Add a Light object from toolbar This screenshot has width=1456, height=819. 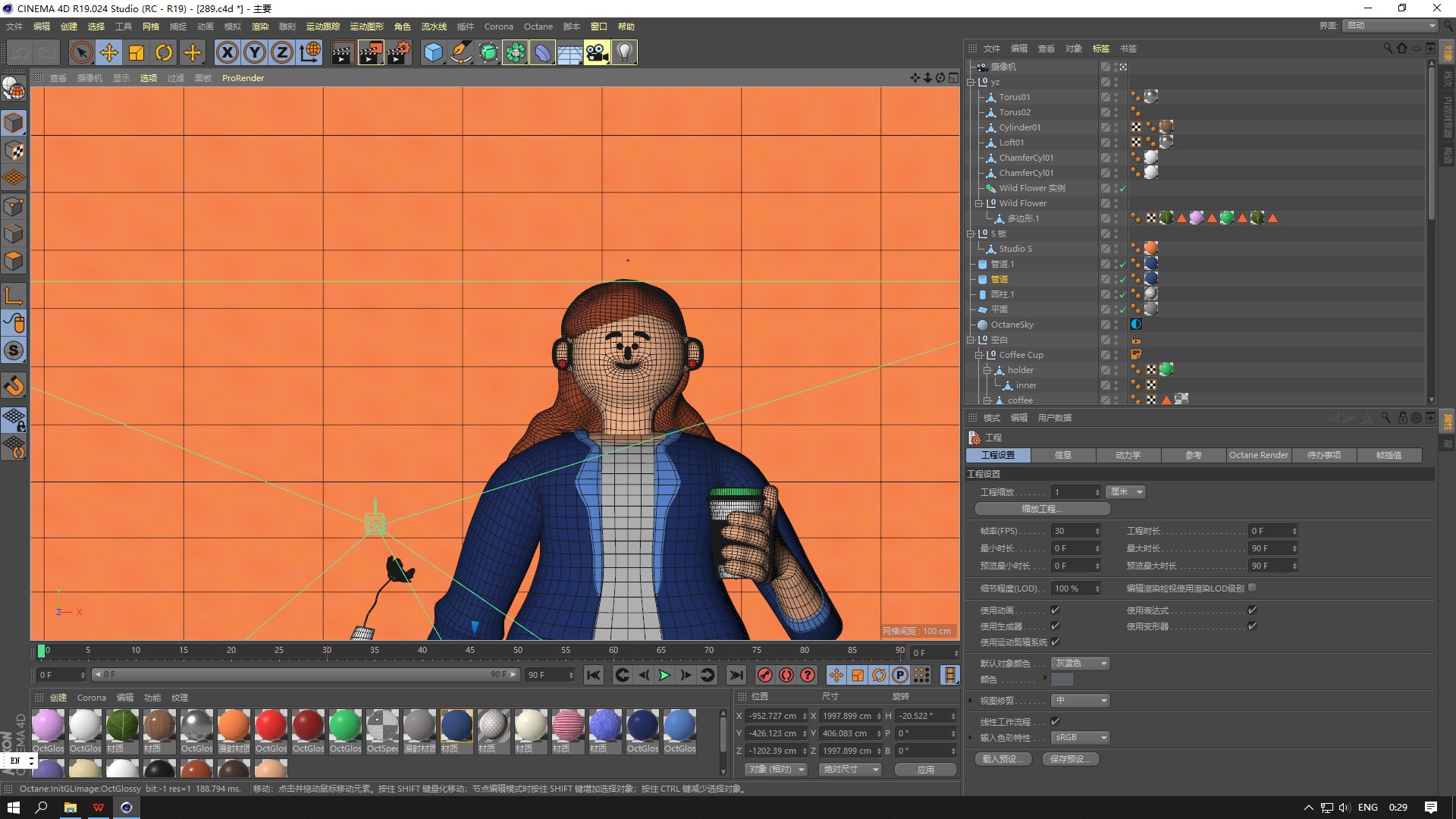coord(624,53)
